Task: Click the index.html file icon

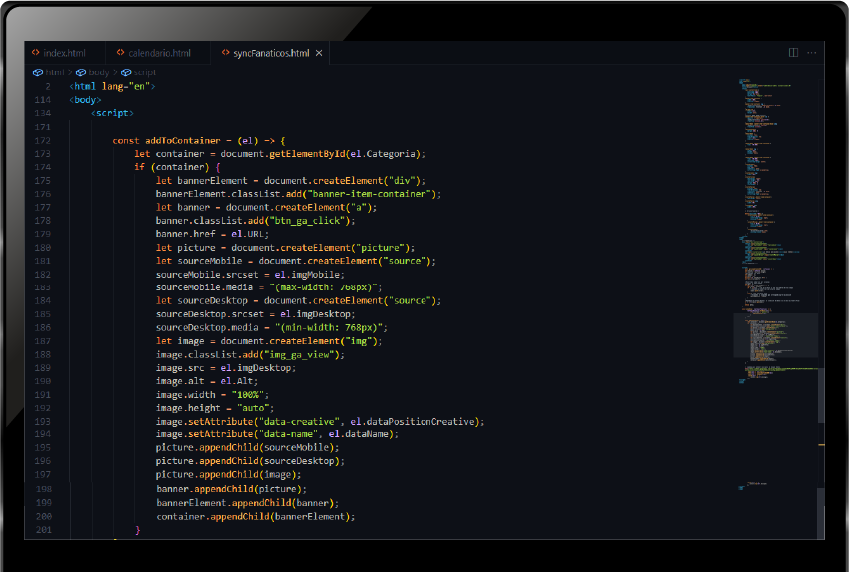Action: tap(36, 53)
